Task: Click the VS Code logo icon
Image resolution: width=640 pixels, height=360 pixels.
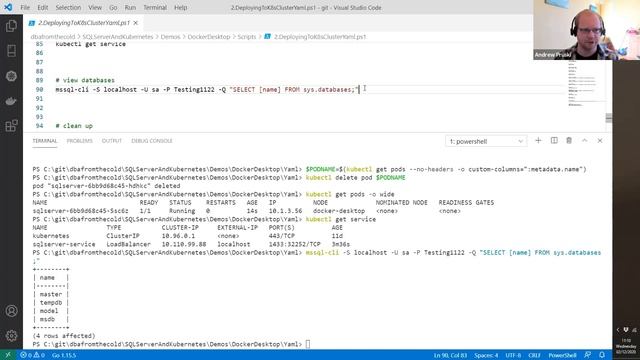Action: click(x=8, y=7)
